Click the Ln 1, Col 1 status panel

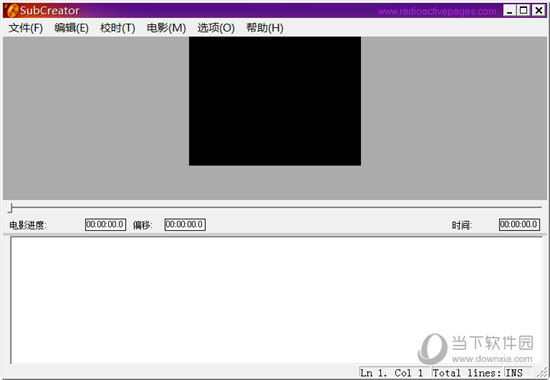click(394, 373)
